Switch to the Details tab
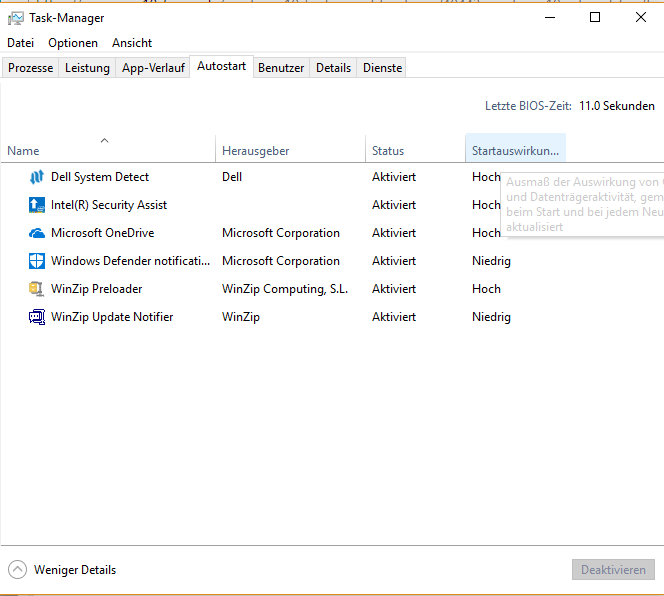The width and height of the screenshot is (664, 596). click(333, 68)
